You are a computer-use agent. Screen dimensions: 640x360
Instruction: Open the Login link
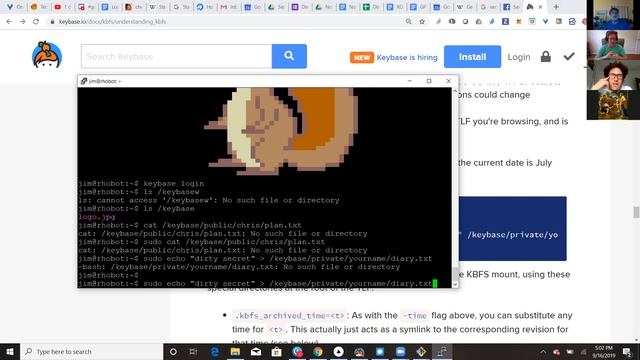(519, 57)
